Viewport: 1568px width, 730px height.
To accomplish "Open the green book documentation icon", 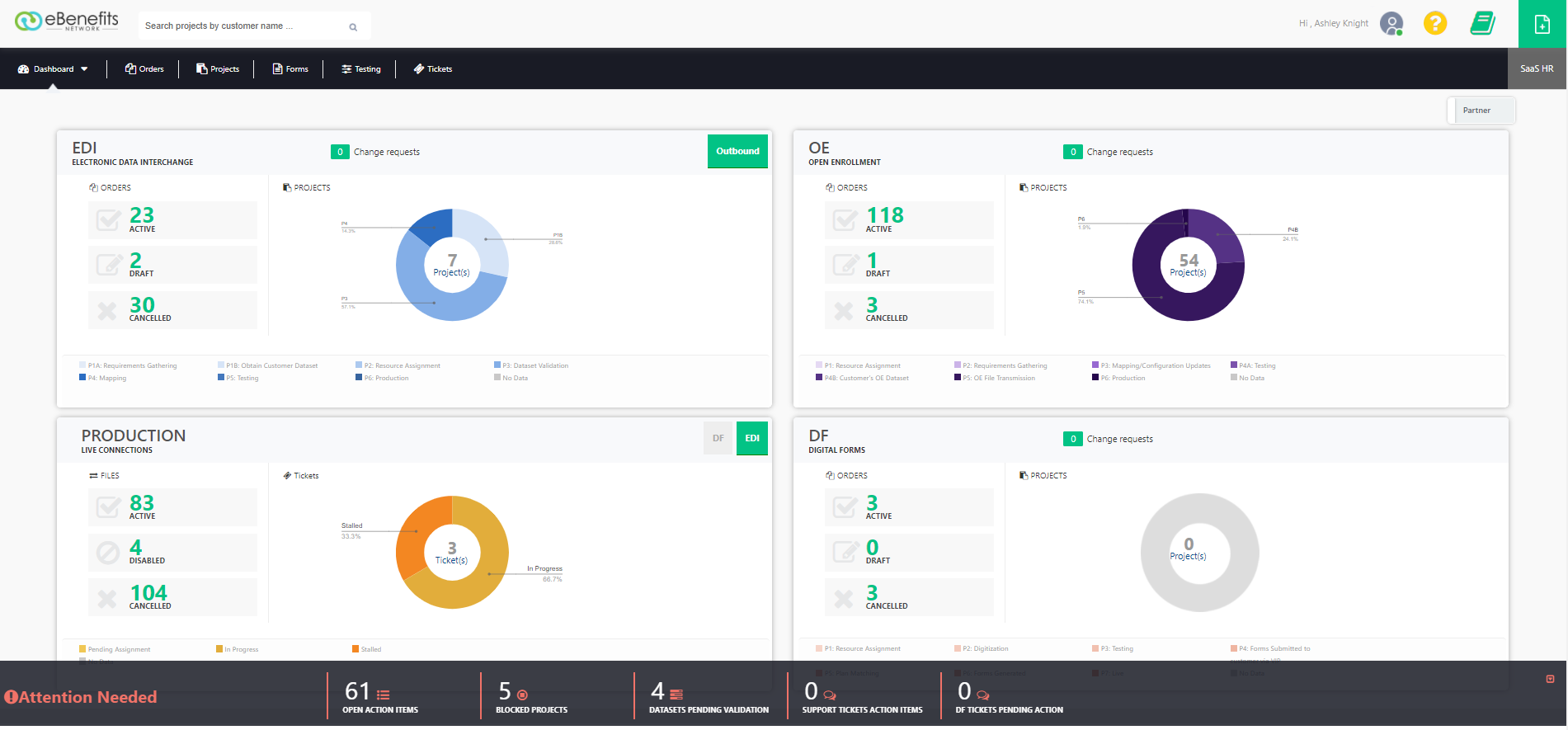I will click(x=1483, y=23).
